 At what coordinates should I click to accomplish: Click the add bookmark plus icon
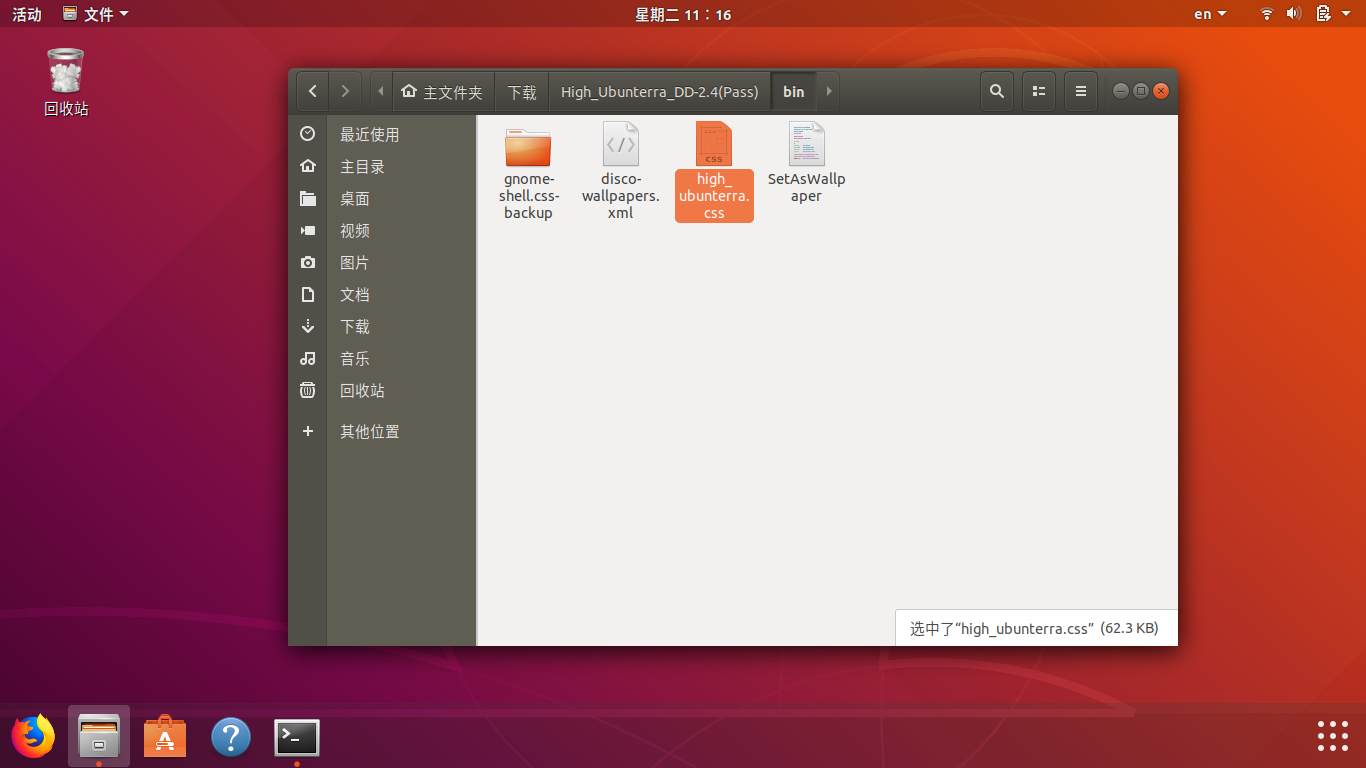pos(307,430)
